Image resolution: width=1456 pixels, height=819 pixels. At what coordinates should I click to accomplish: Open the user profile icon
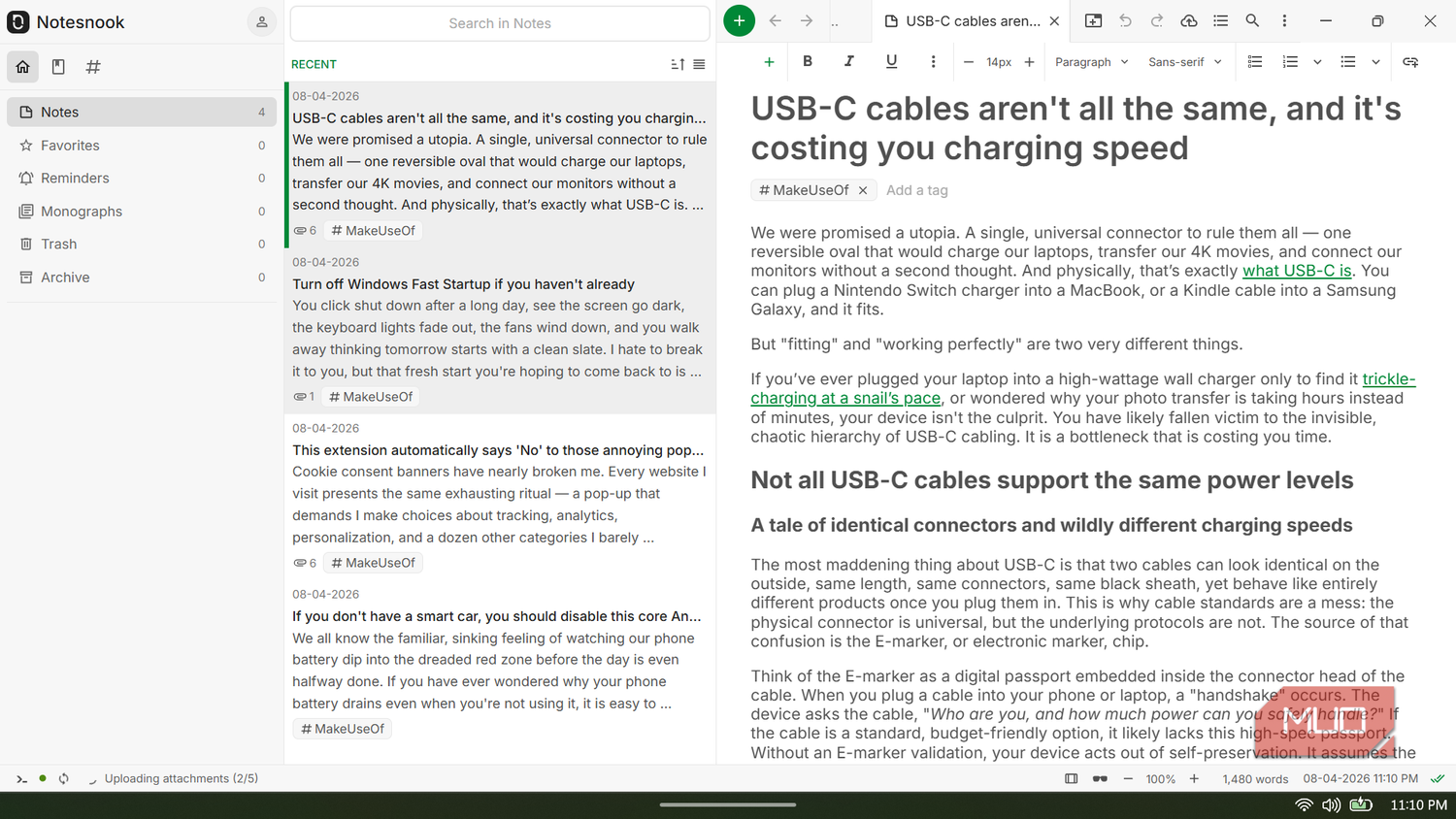(x=261, y=21)
